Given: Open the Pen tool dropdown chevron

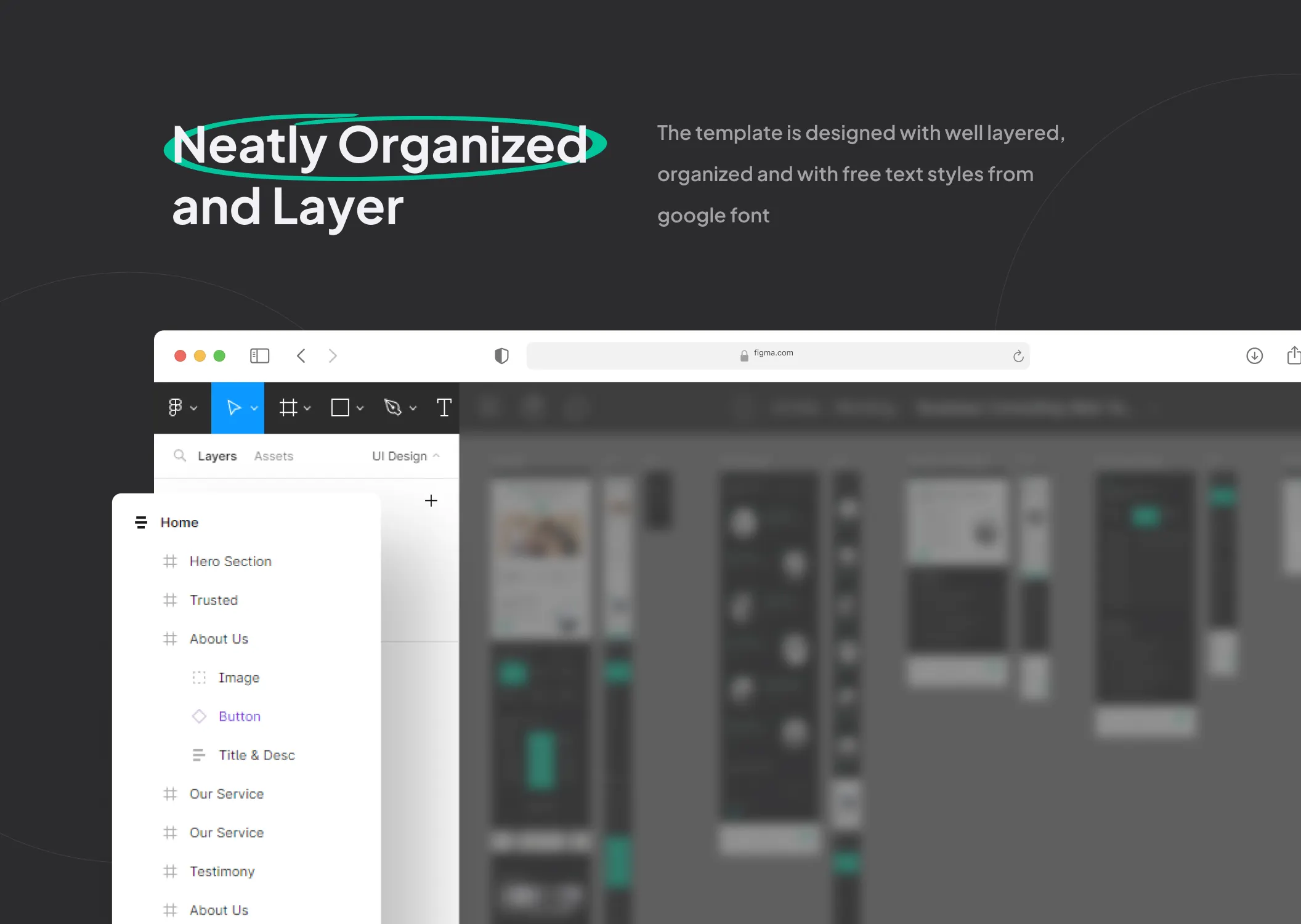Looking at the screenshot, I should [413, 408].
